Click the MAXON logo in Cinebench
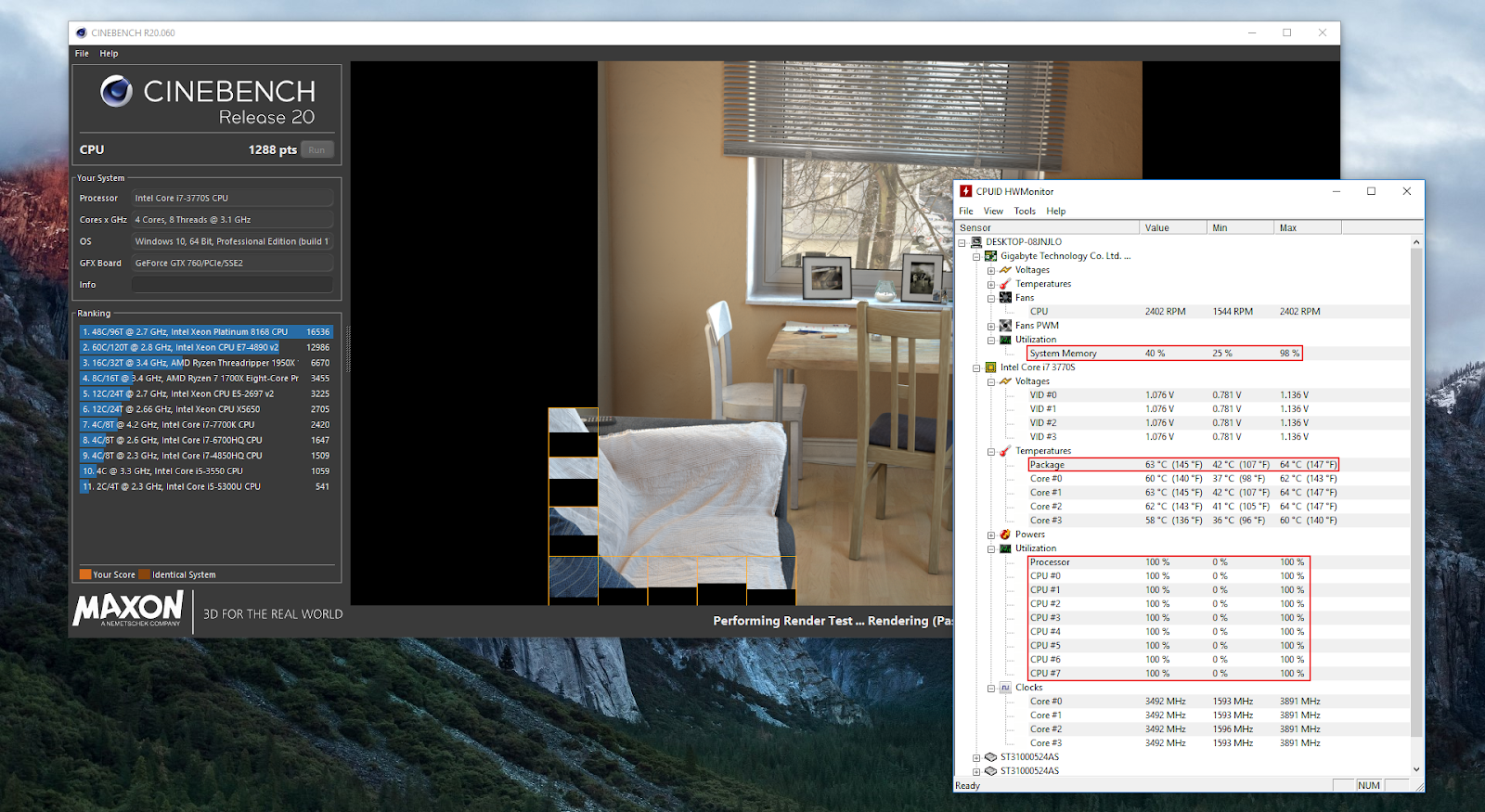Image resolution: width=1485 pixels, height=812 pixels. (x=128, y=610)
